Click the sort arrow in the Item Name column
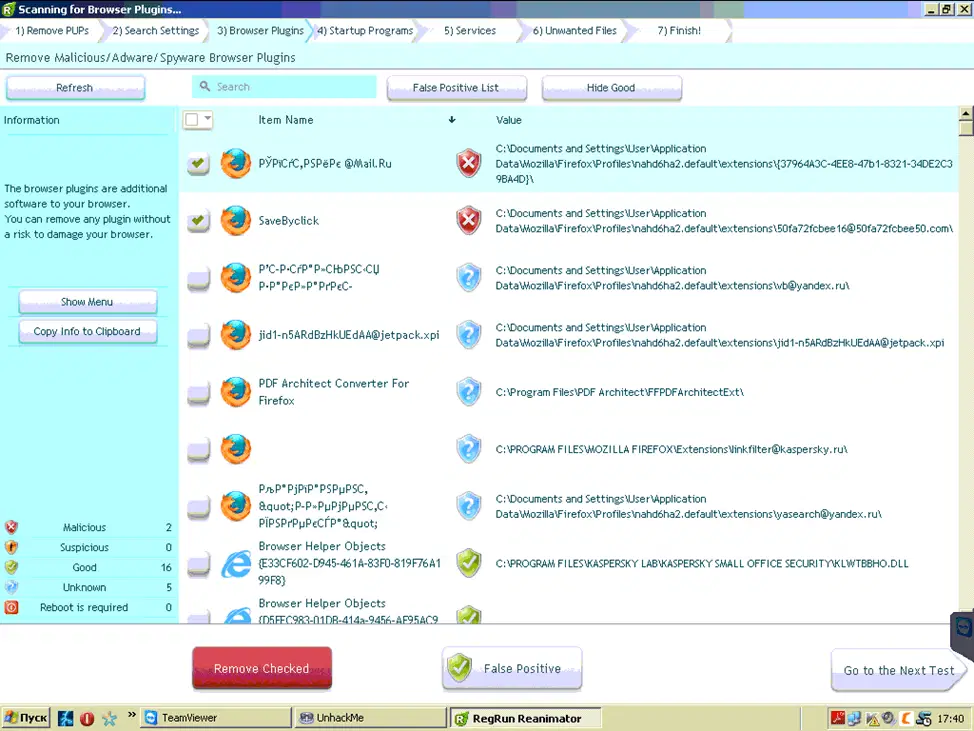Viewport: 974px width, 731px height. [x=452, y=120]
